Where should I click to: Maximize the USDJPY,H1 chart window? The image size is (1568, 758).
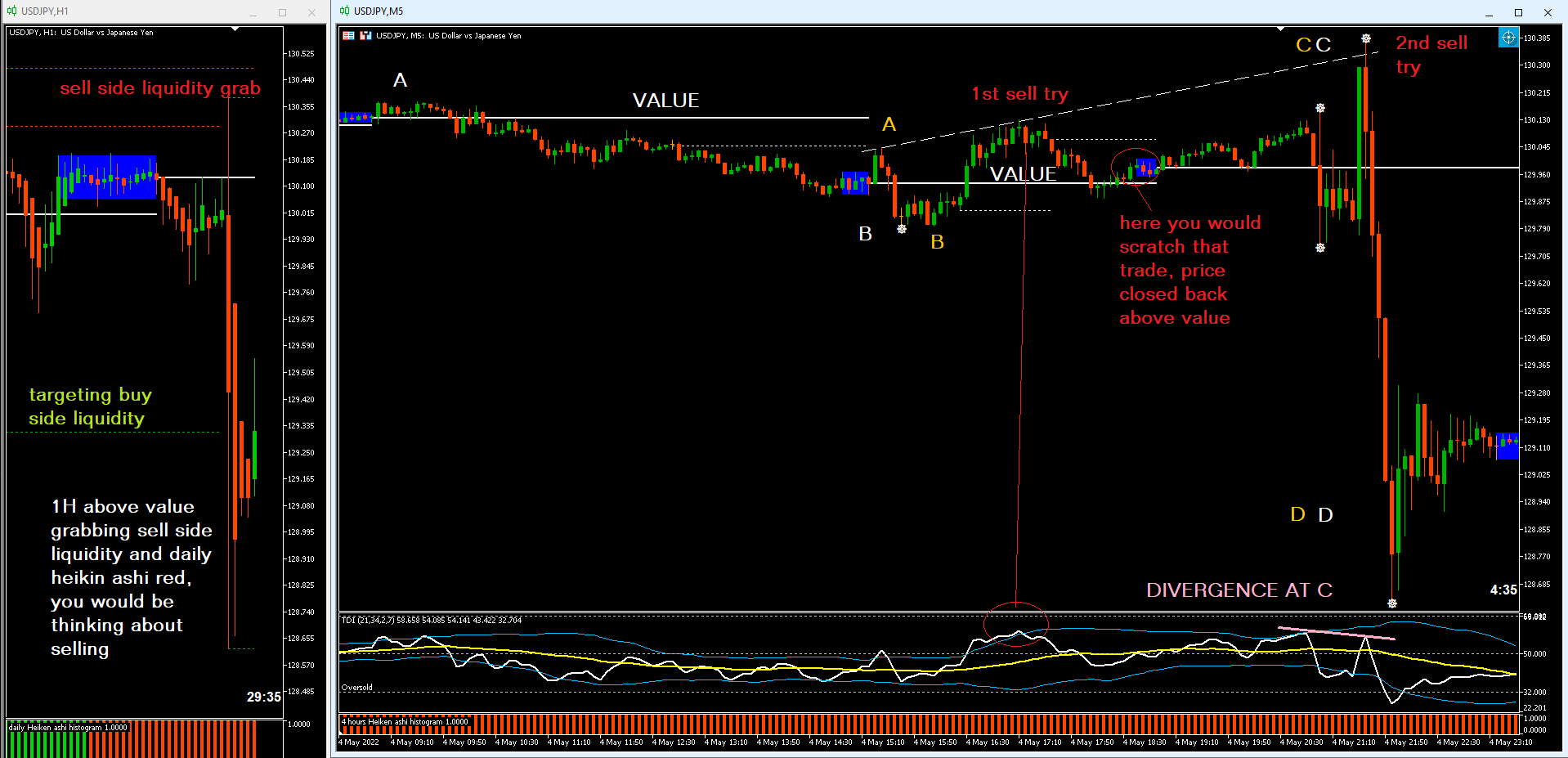pos(282,12)
